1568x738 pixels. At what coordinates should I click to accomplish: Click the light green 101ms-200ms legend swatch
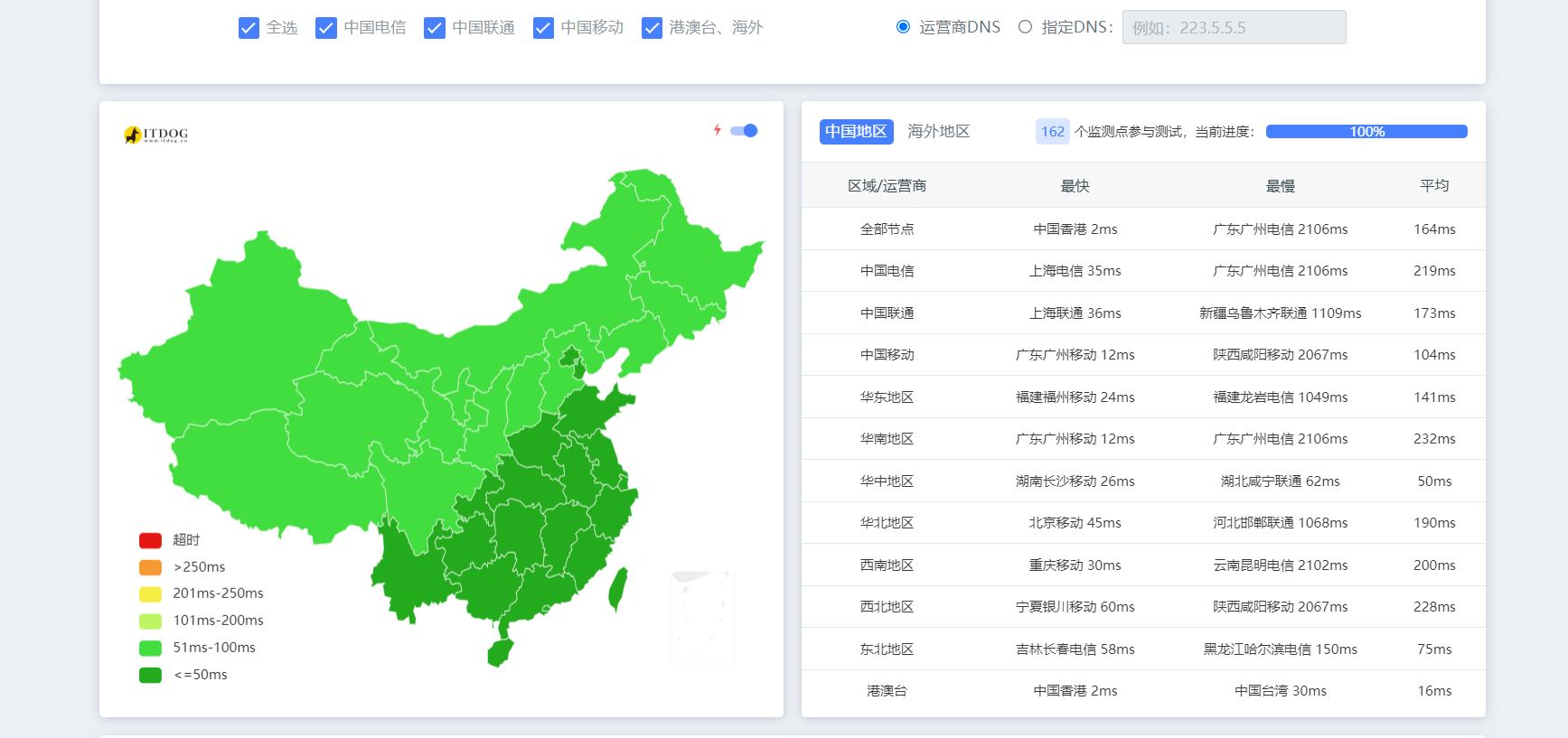pos(150,621)
